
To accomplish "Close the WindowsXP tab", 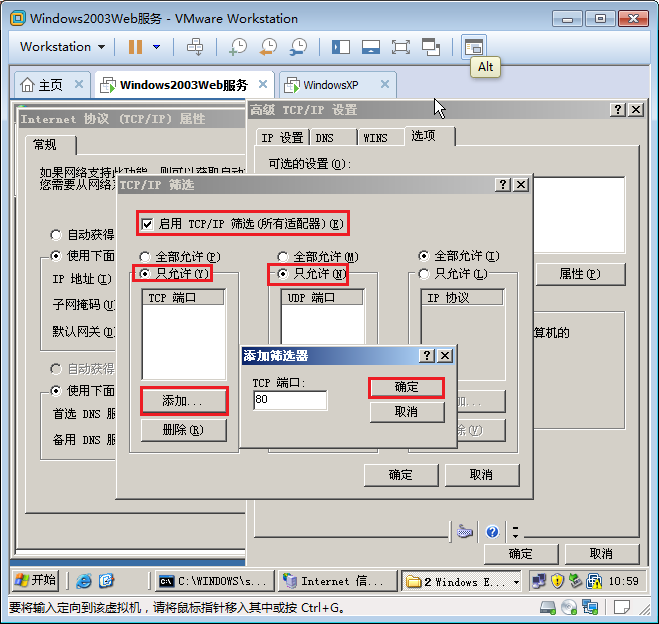I will [385, 84].
